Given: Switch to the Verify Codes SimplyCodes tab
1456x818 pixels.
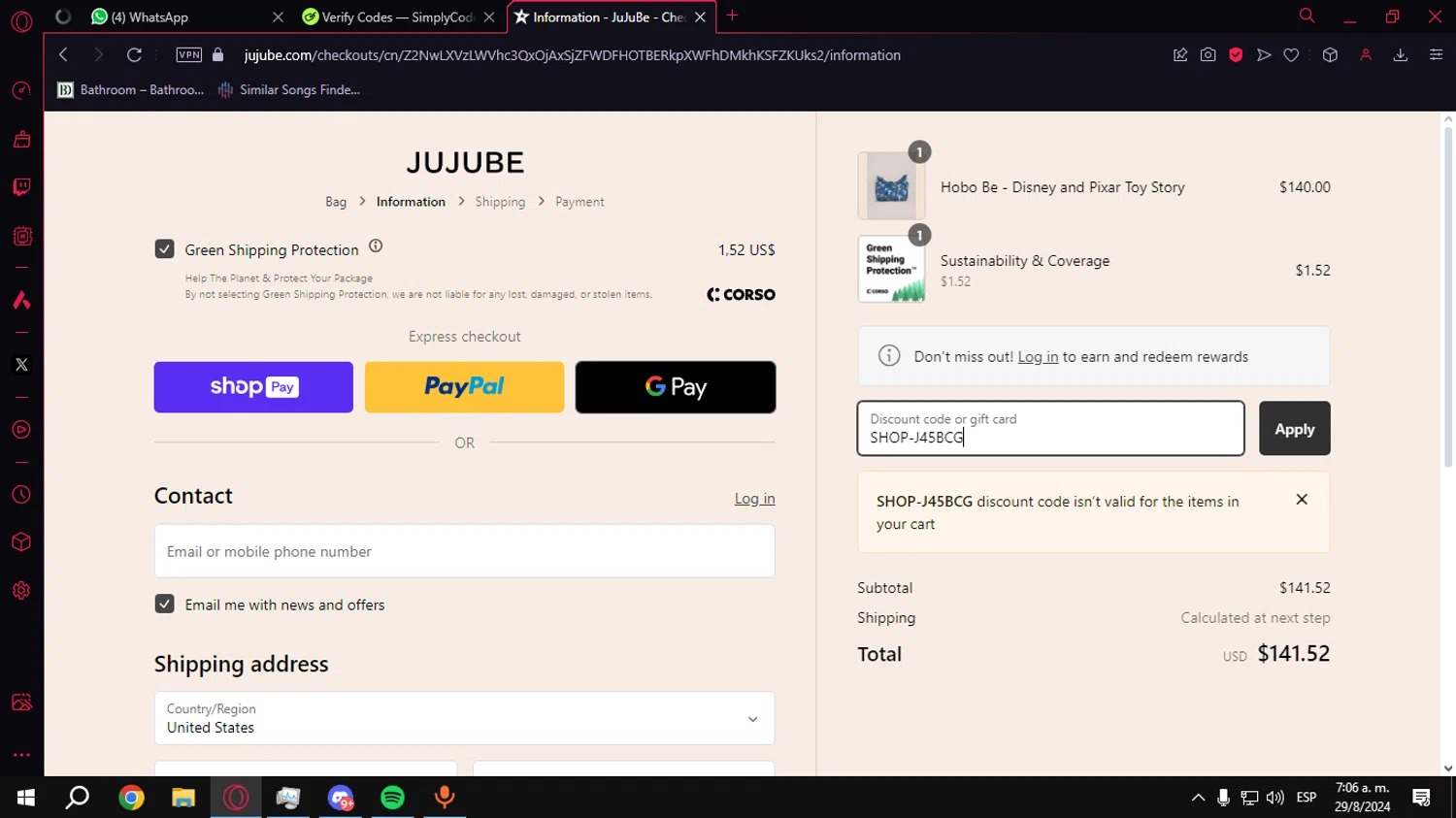Looking at the screenshot, I should [x=397, y=17].
